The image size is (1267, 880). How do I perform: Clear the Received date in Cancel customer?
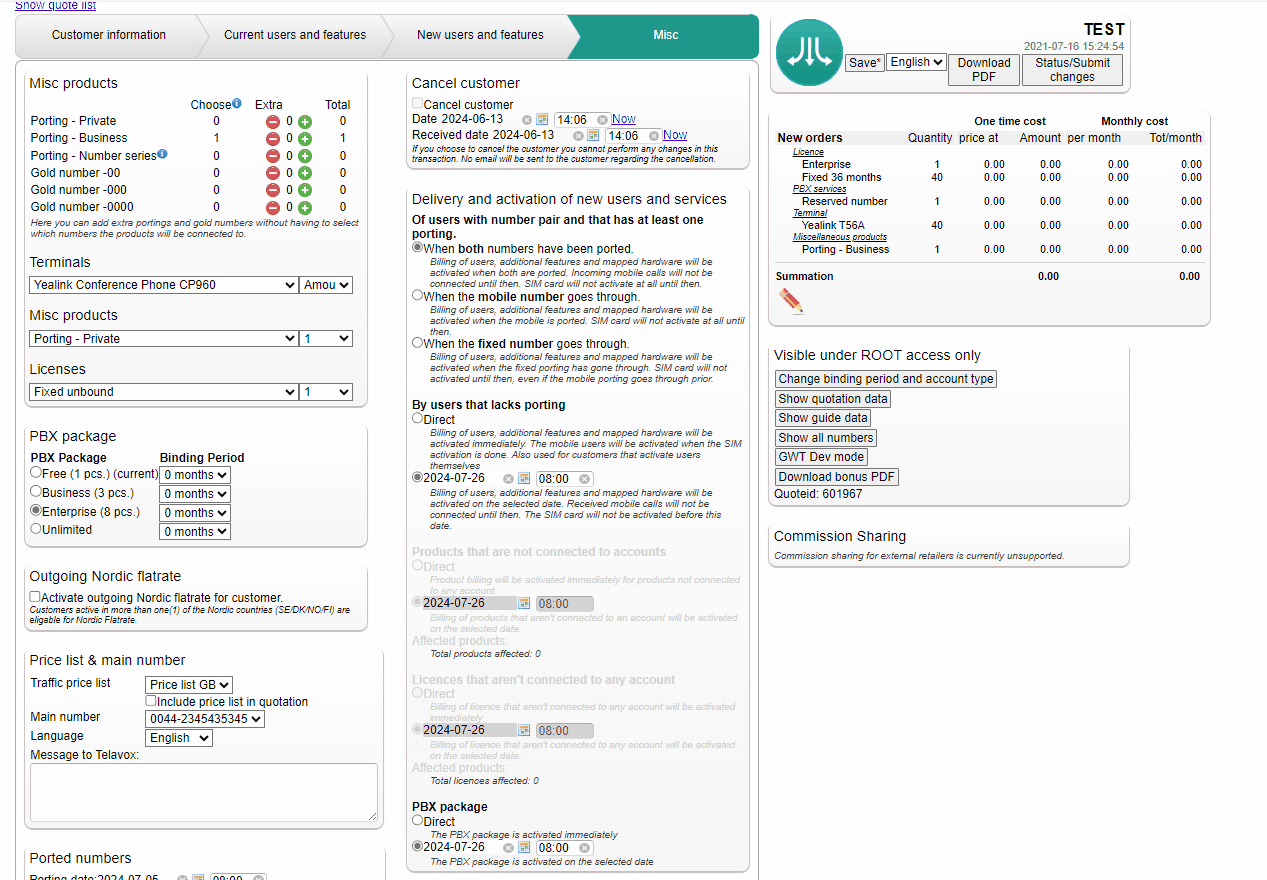click(578, 136)
